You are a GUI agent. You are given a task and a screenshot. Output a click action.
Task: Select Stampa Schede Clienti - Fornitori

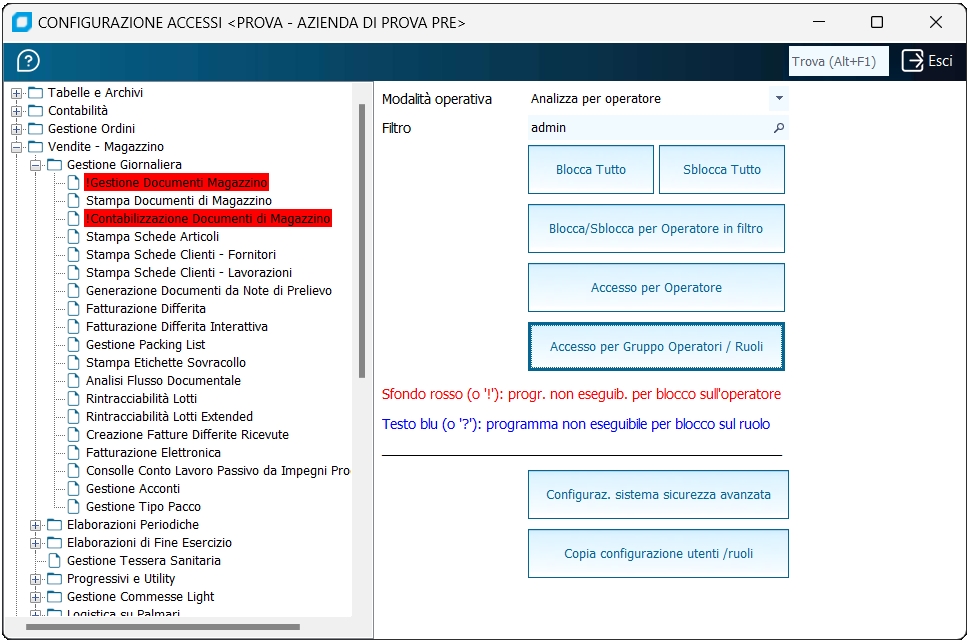(181, 254)
